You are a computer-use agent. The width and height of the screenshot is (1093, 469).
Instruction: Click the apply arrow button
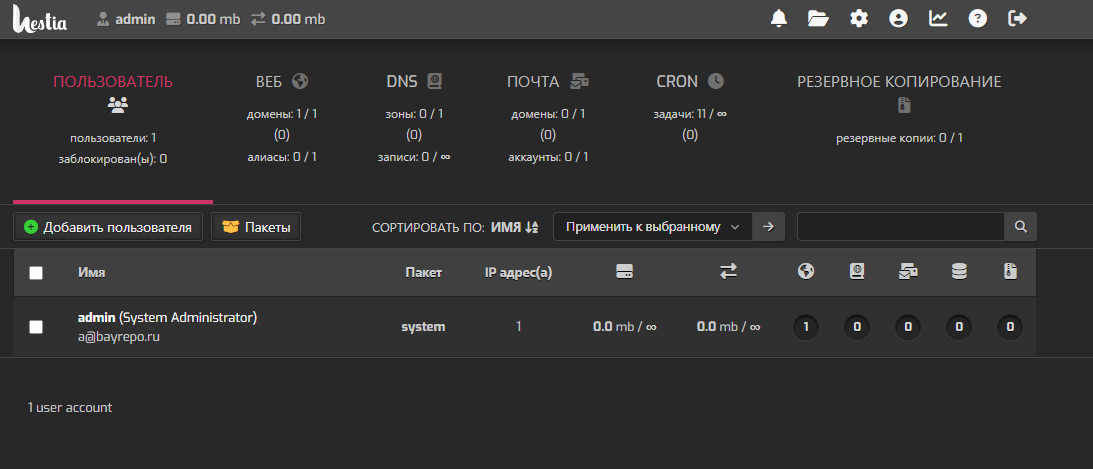click(768, 227)
